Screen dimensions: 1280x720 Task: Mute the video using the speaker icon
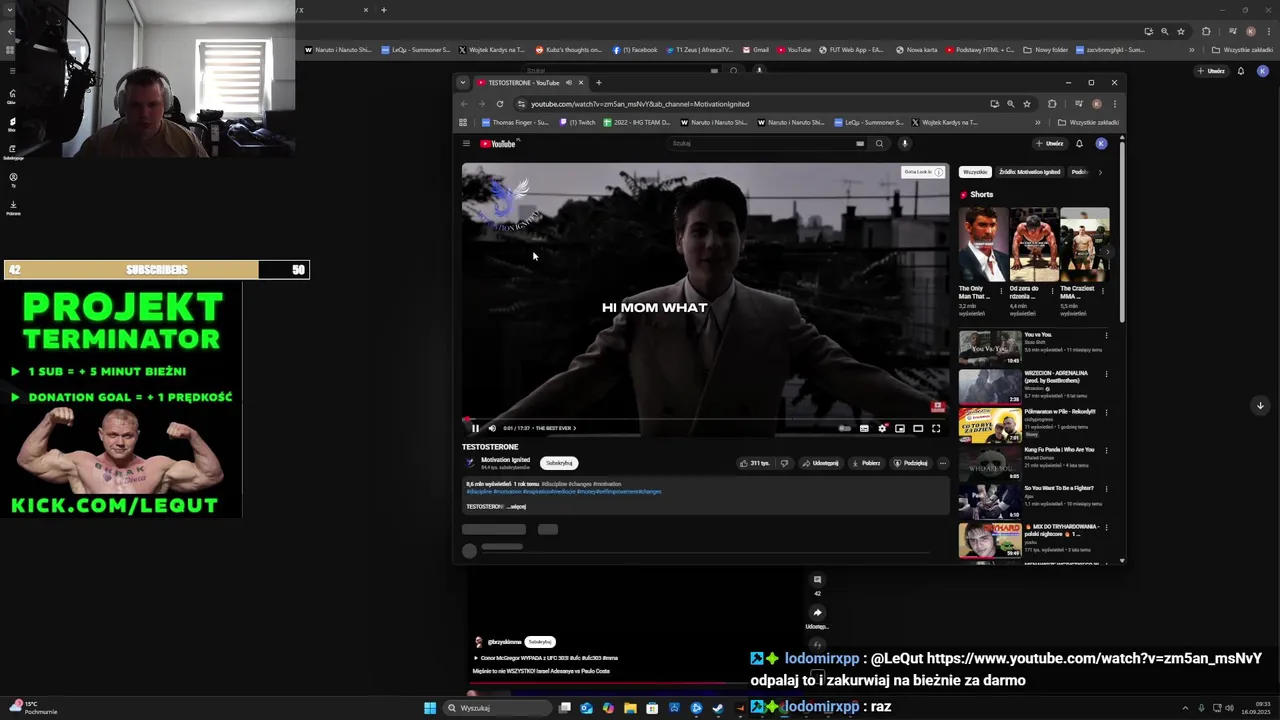(x=492, y=428)
